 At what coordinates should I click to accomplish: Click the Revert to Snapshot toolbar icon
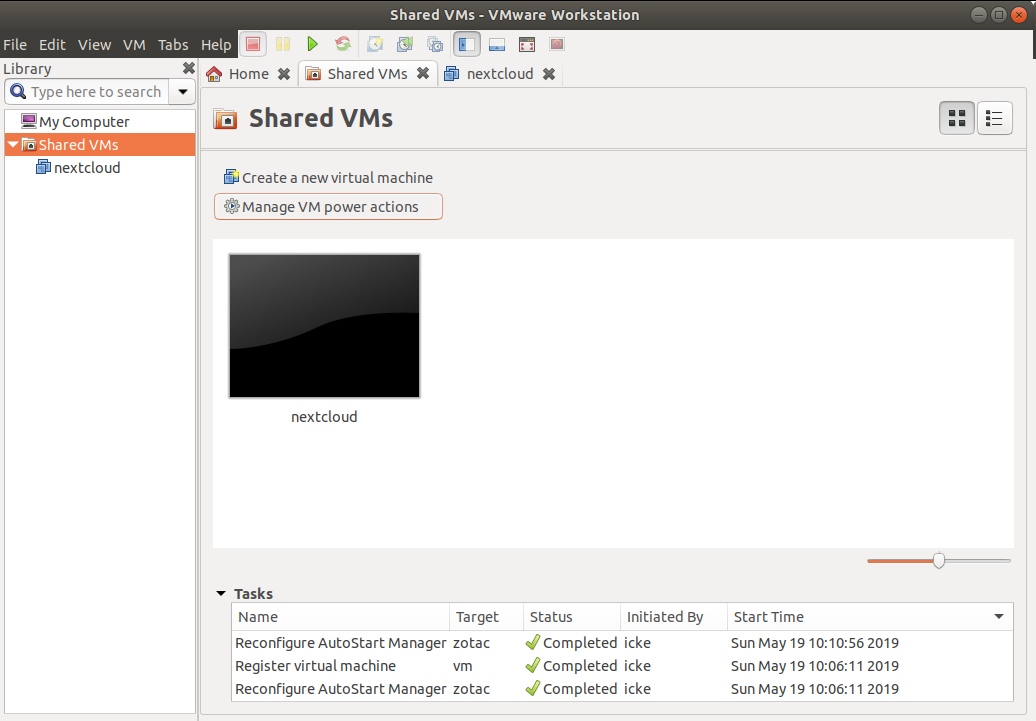click(404, 44)
